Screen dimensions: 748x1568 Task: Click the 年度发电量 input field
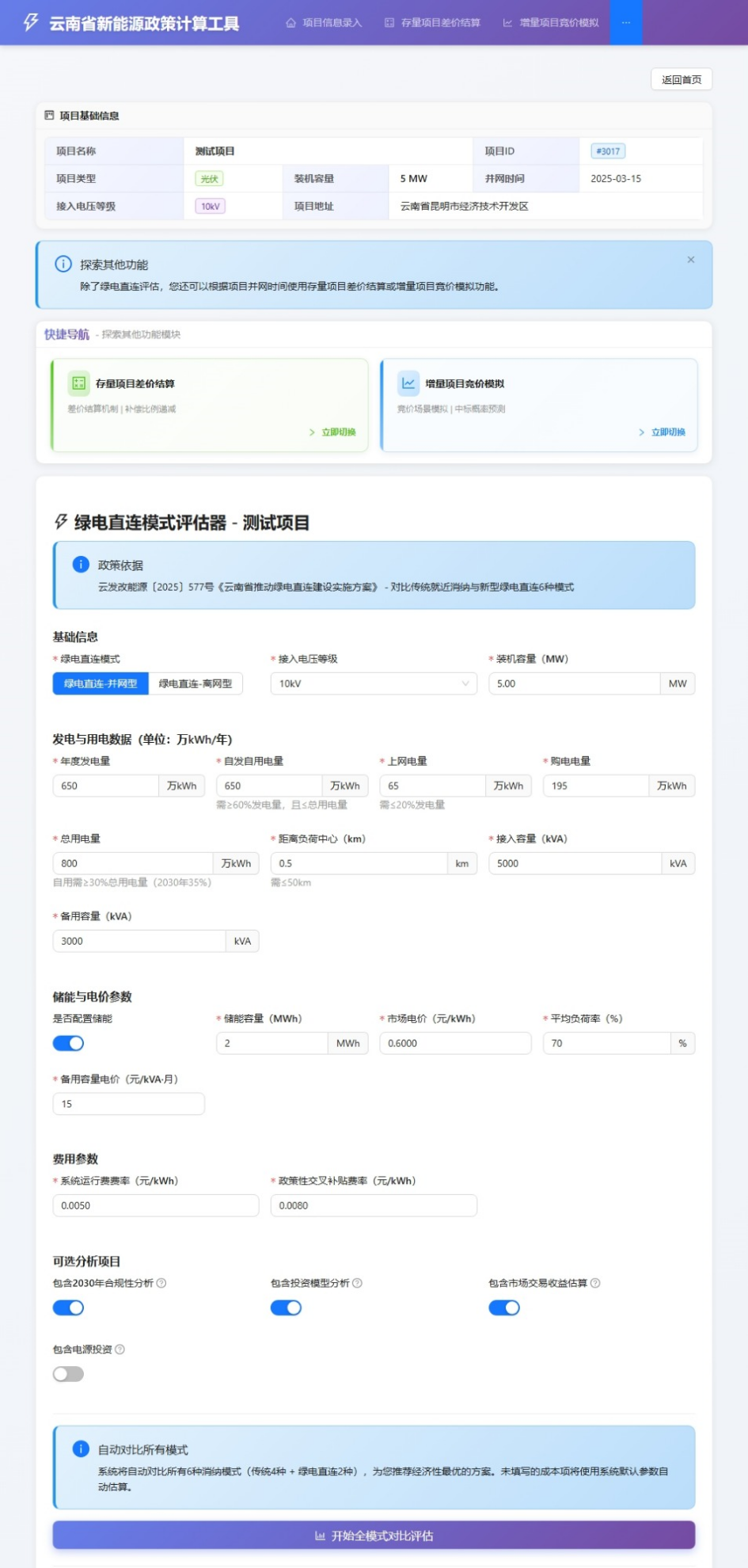coord(105,786)
